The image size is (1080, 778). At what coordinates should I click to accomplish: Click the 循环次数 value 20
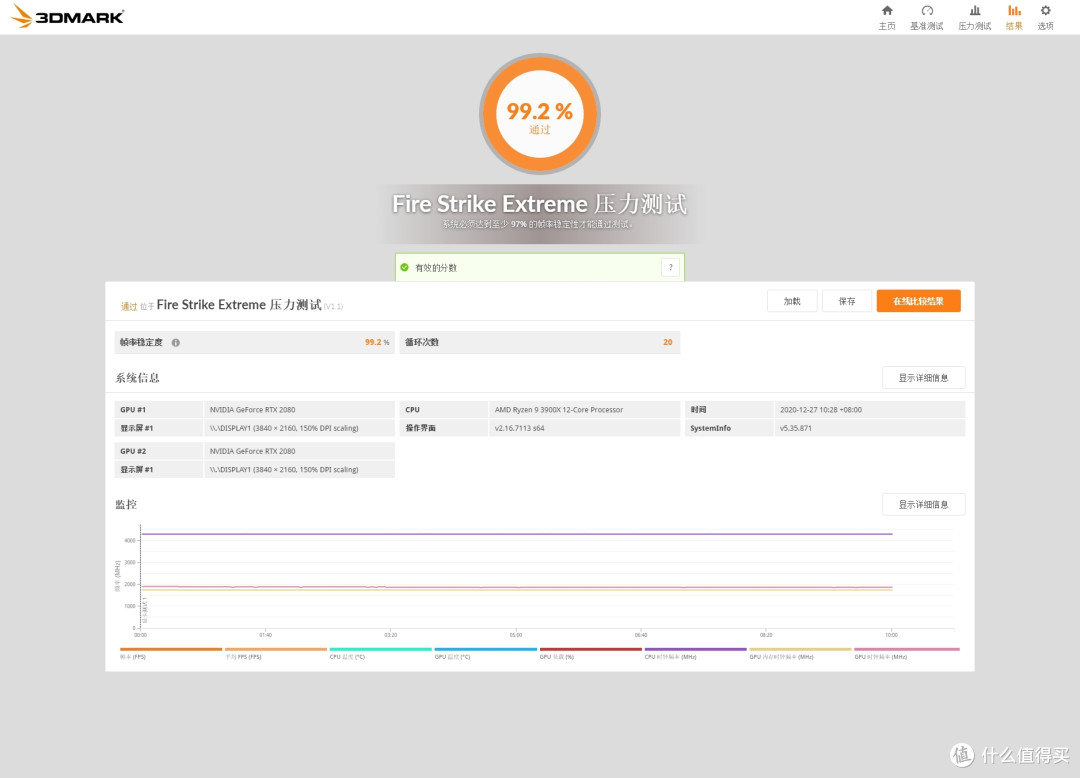(667, 342)
